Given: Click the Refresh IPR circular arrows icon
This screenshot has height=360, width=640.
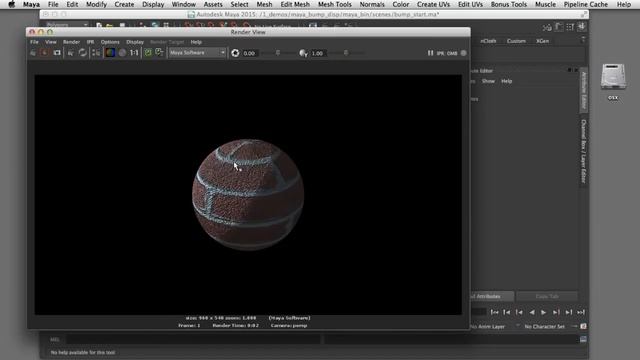Looking at the screenshot, I should (x=82, y=53).
